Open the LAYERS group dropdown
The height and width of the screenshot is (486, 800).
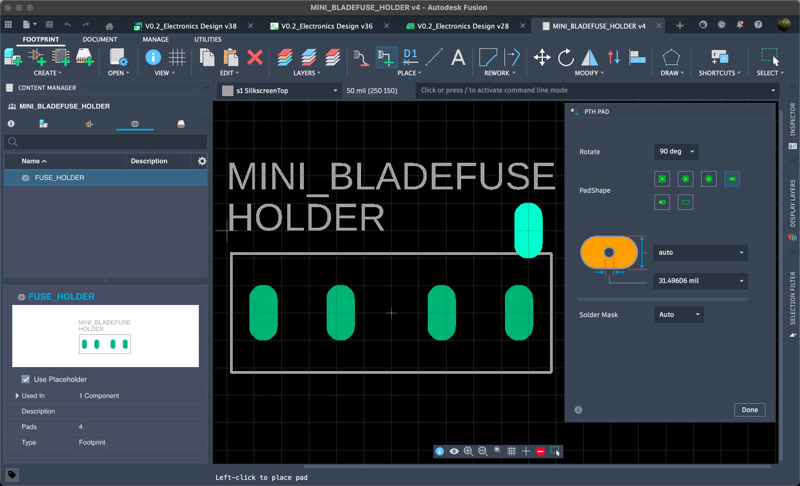pos(307,73)
